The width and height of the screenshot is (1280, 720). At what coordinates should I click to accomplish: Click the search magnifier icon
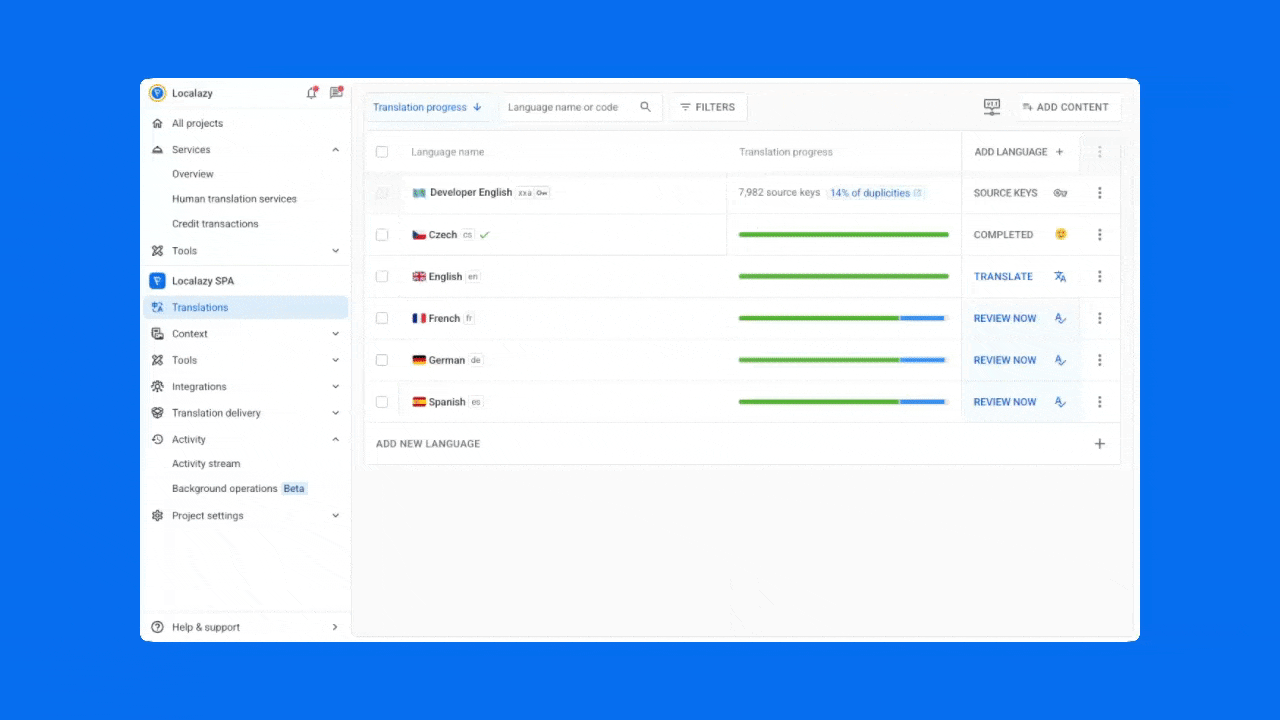tap(646, 107)
